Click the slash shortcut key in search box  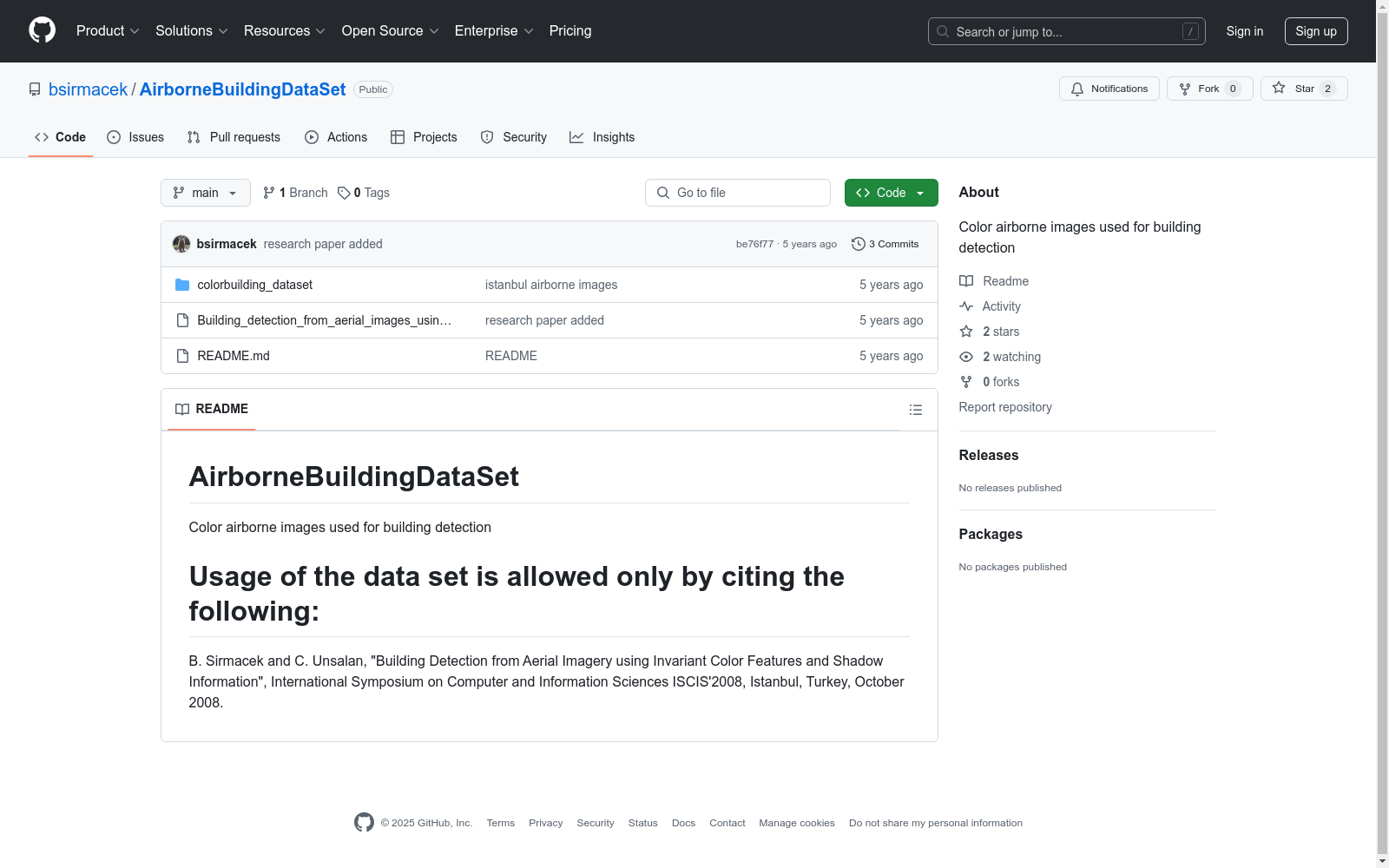tap(1190, 31)
